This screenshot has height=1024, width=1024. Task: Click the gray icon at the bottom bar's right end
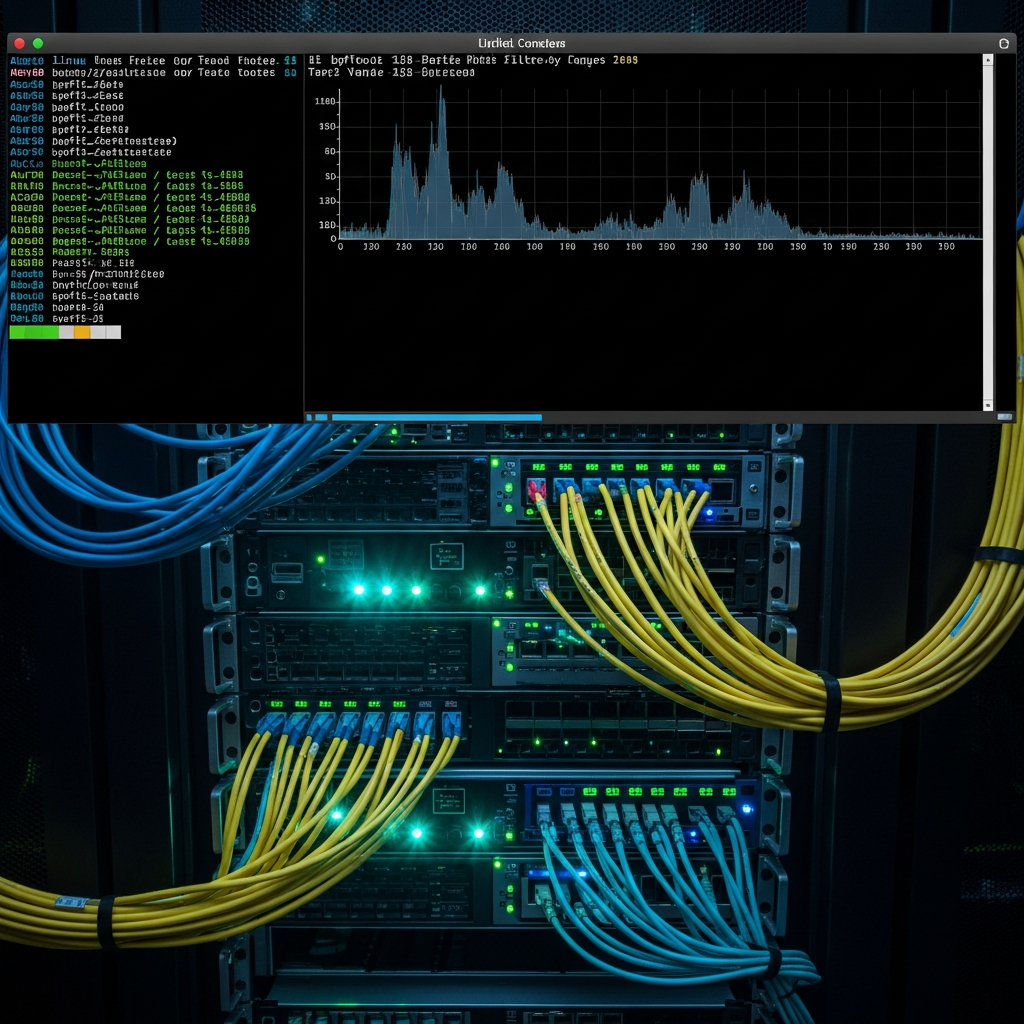pyautogui.click(x=1004, y=417)
